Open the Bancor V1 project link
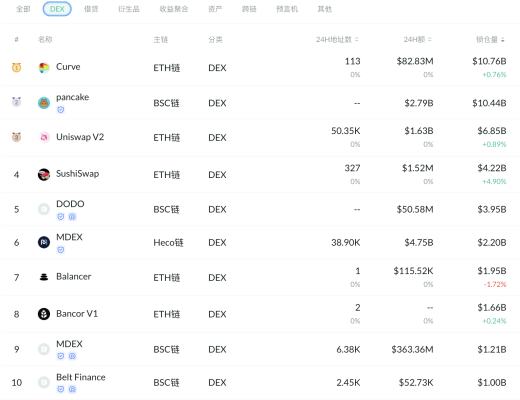The image size is (520, 400). (77, 314)
